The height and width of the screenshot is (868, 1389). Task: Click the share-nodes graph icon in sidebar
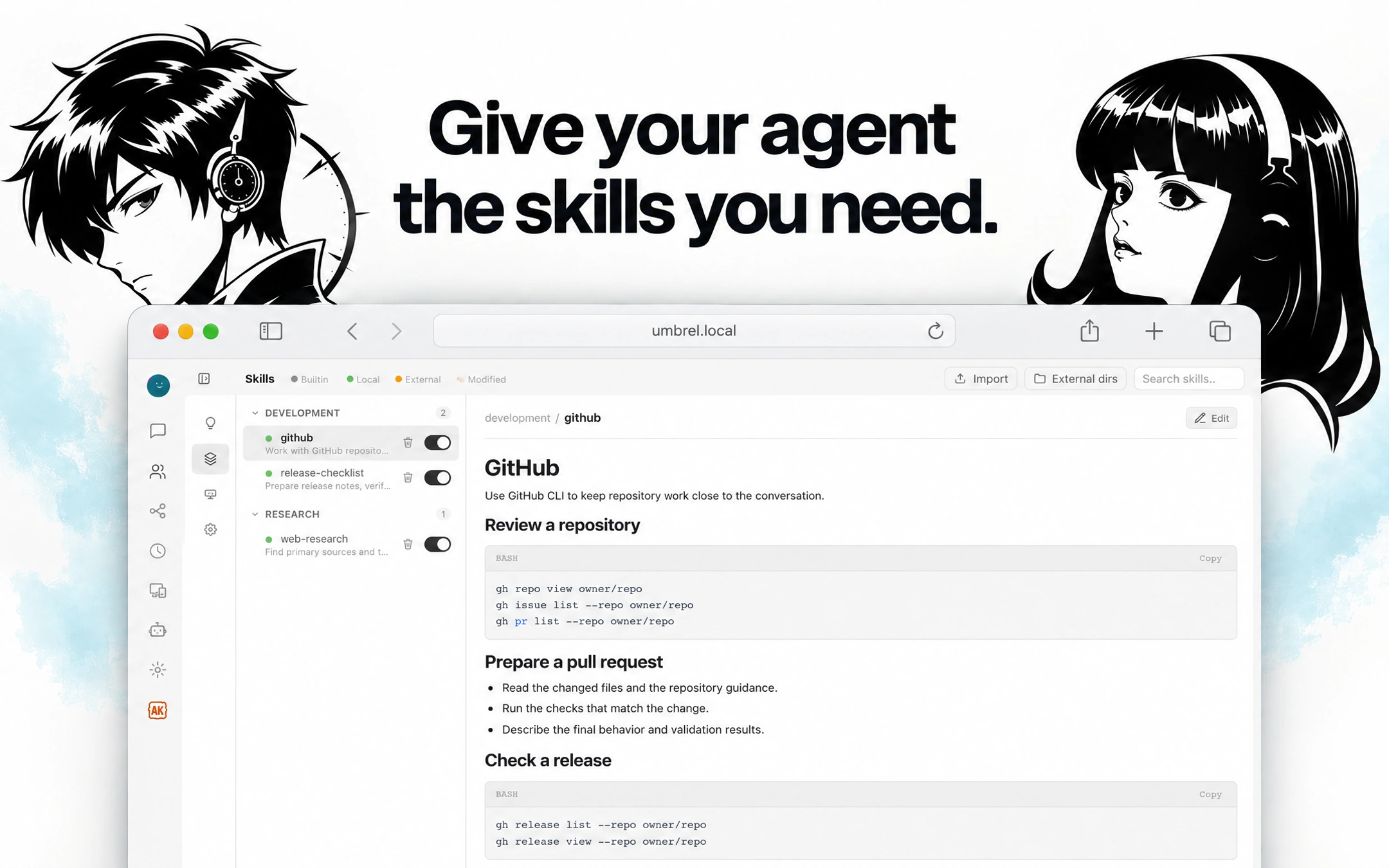click(158, 511)
